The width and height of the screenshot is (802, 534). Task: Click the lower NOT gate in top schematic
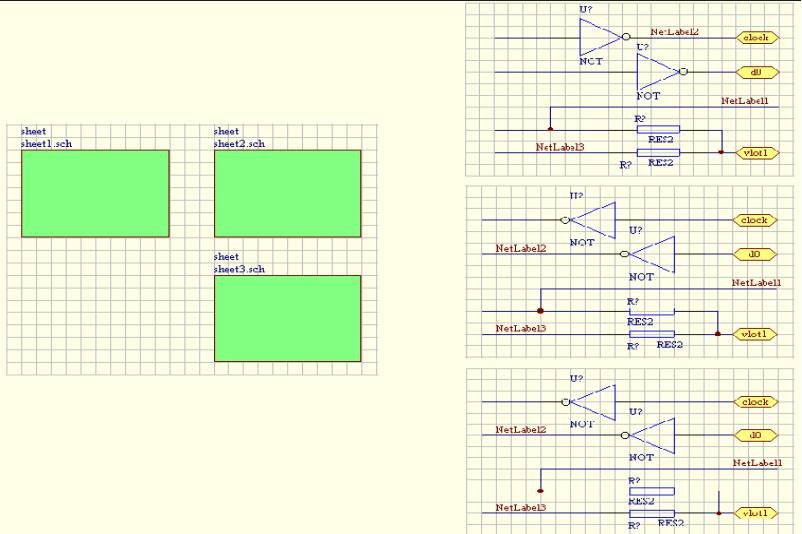pyautogui.click(x=658, y=72)
